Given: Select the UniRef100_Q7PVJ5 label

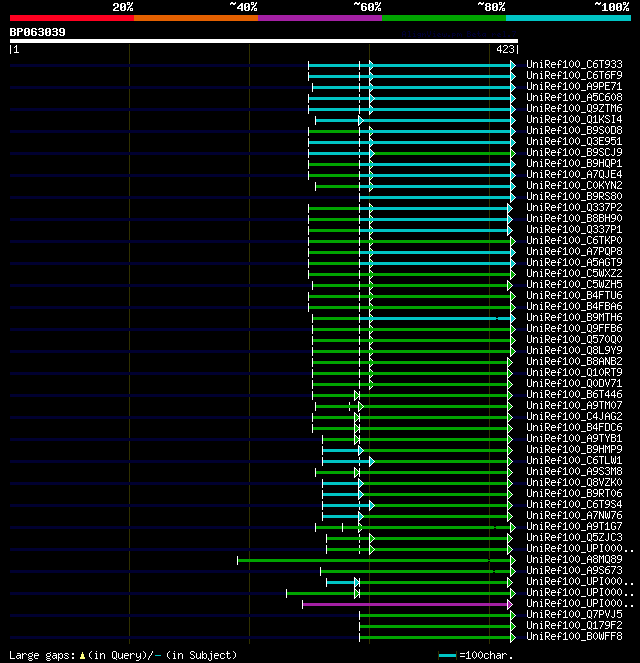Looking at the screenshot, I should pos(574,614).
